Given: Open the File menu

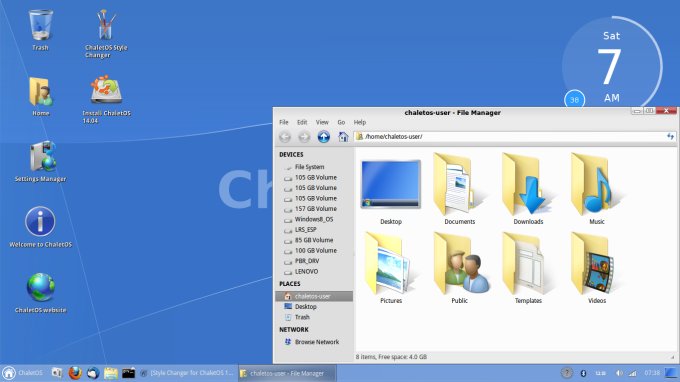Looking at the screenshot, I should click(284, 122).
